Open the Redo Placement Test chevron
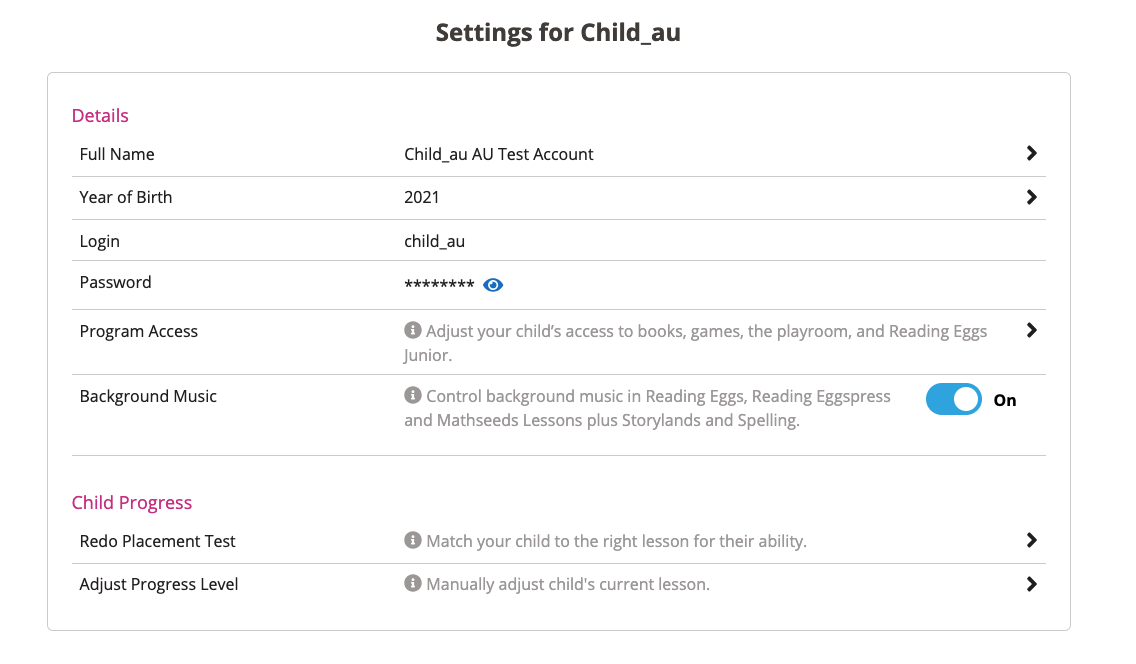 coord(1032,540)
